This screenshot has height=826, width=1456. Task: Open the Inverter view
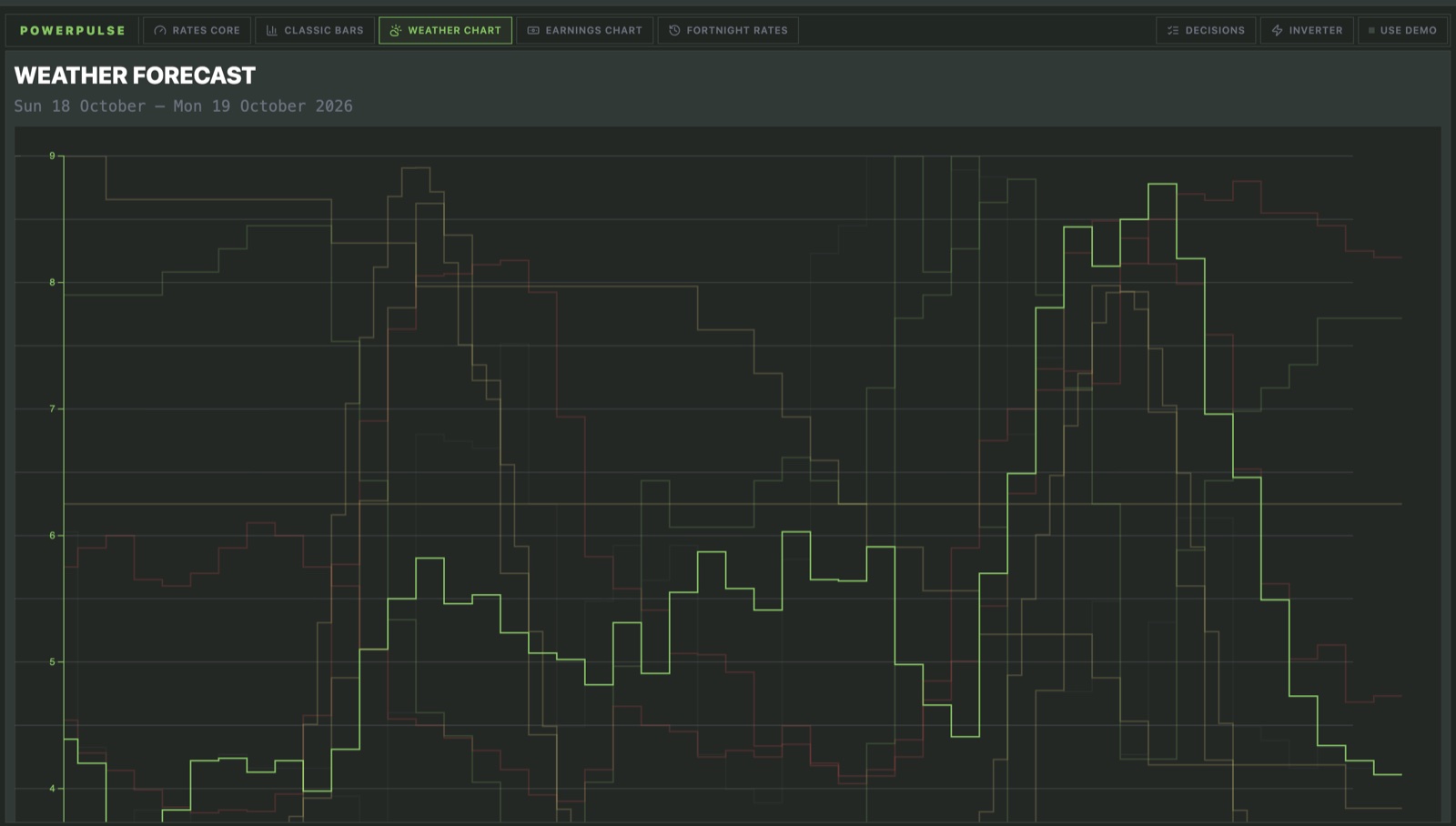pyautogui.click(x=1307, y=30)
